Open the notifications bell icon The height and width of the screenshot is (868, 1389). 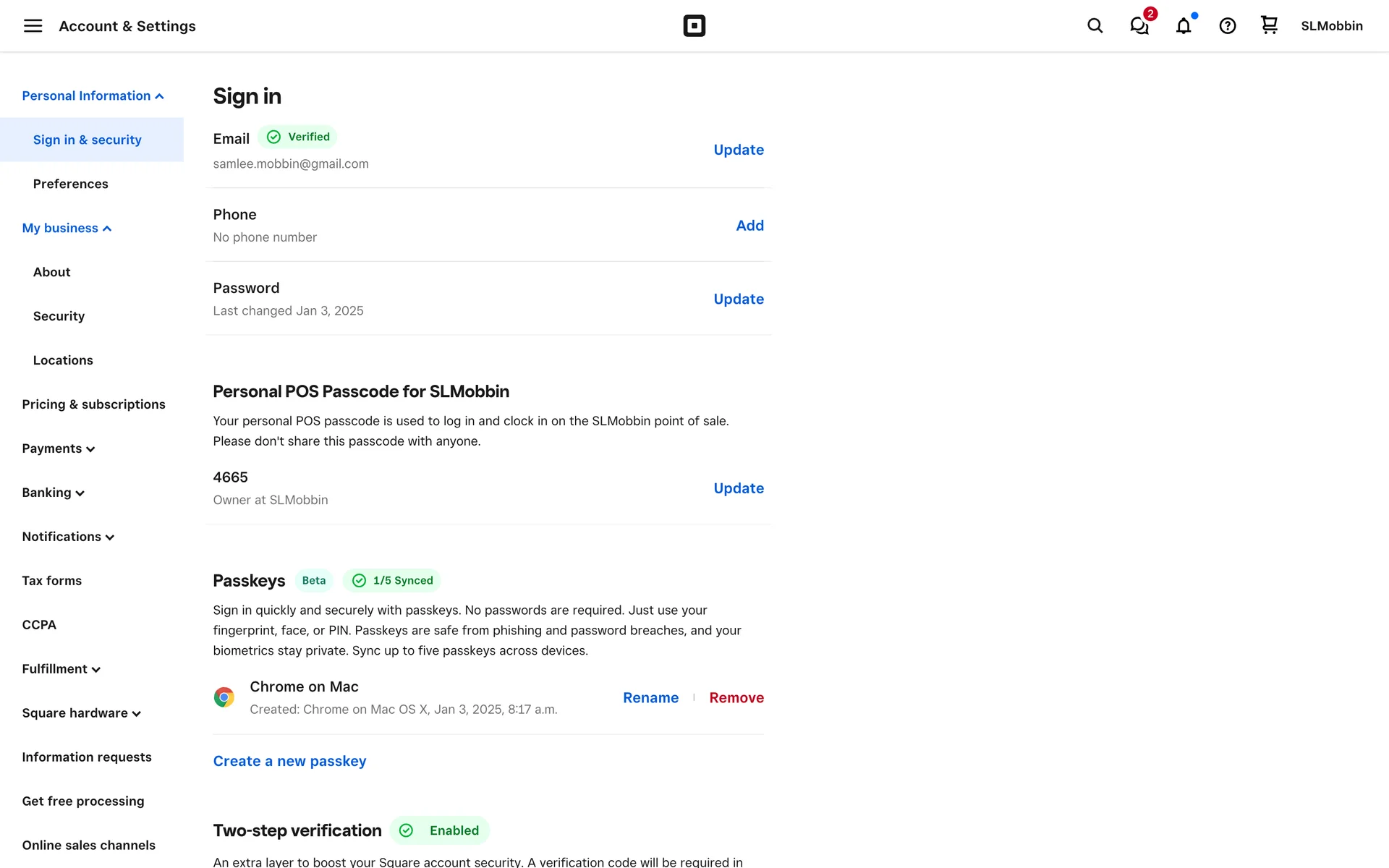(x=1183, y=26)
